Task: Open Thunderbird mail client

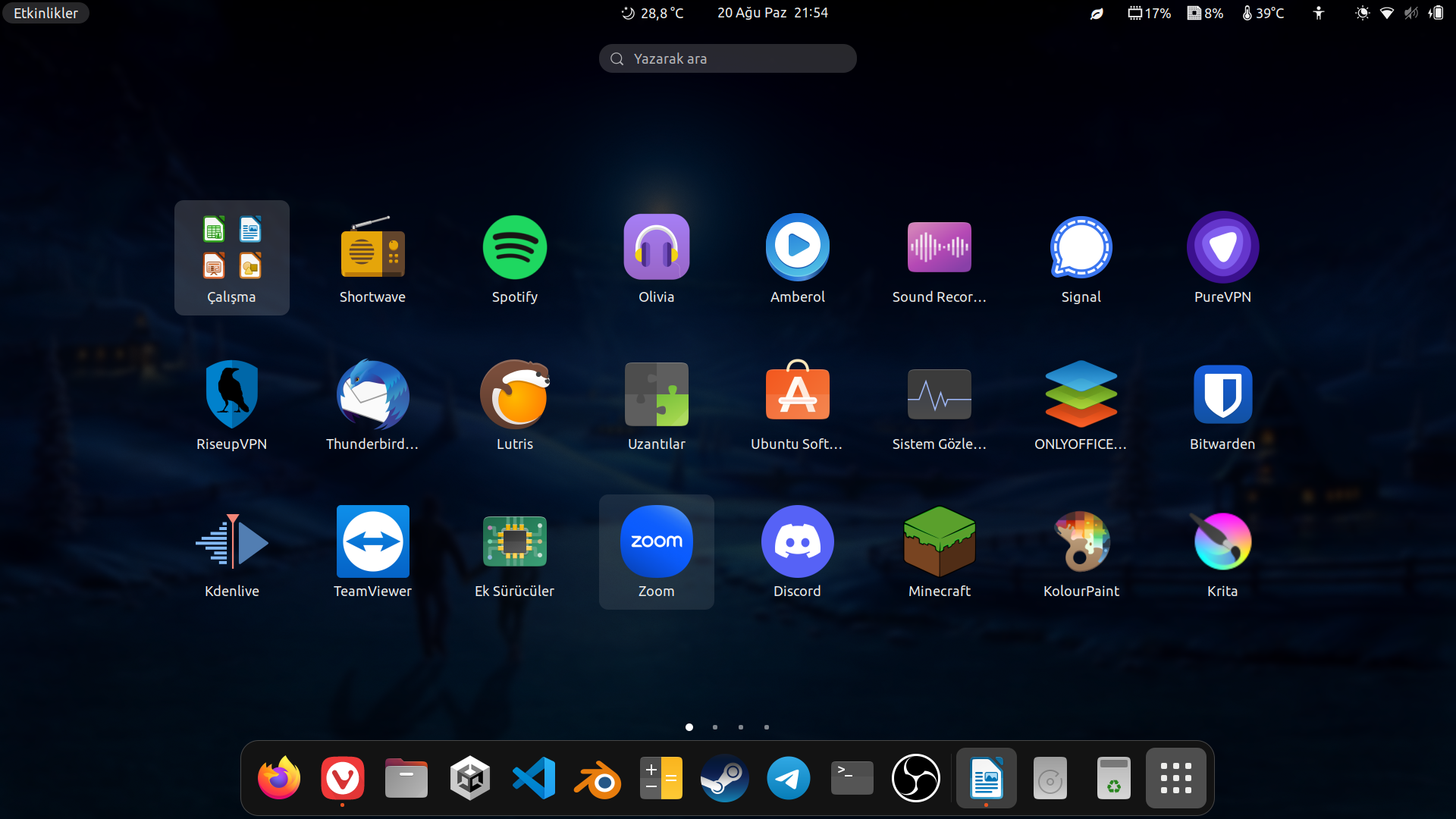Action: 372,395
